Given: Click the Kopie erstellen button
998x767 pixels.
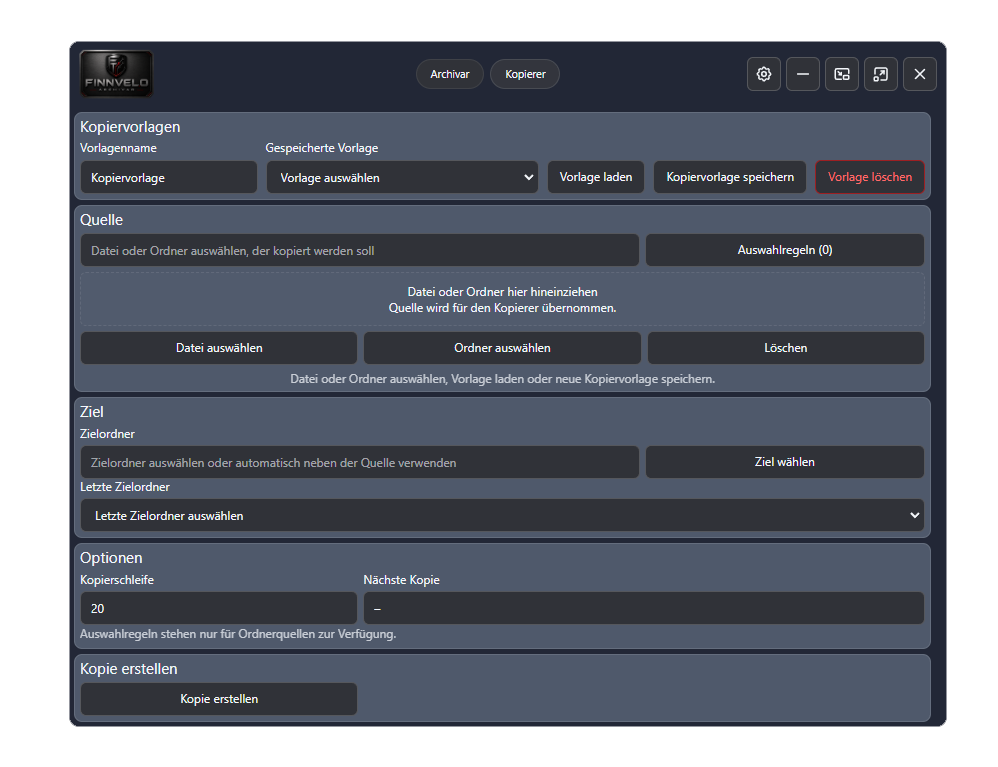Looking at the screenshot, I should pos(219,698).
